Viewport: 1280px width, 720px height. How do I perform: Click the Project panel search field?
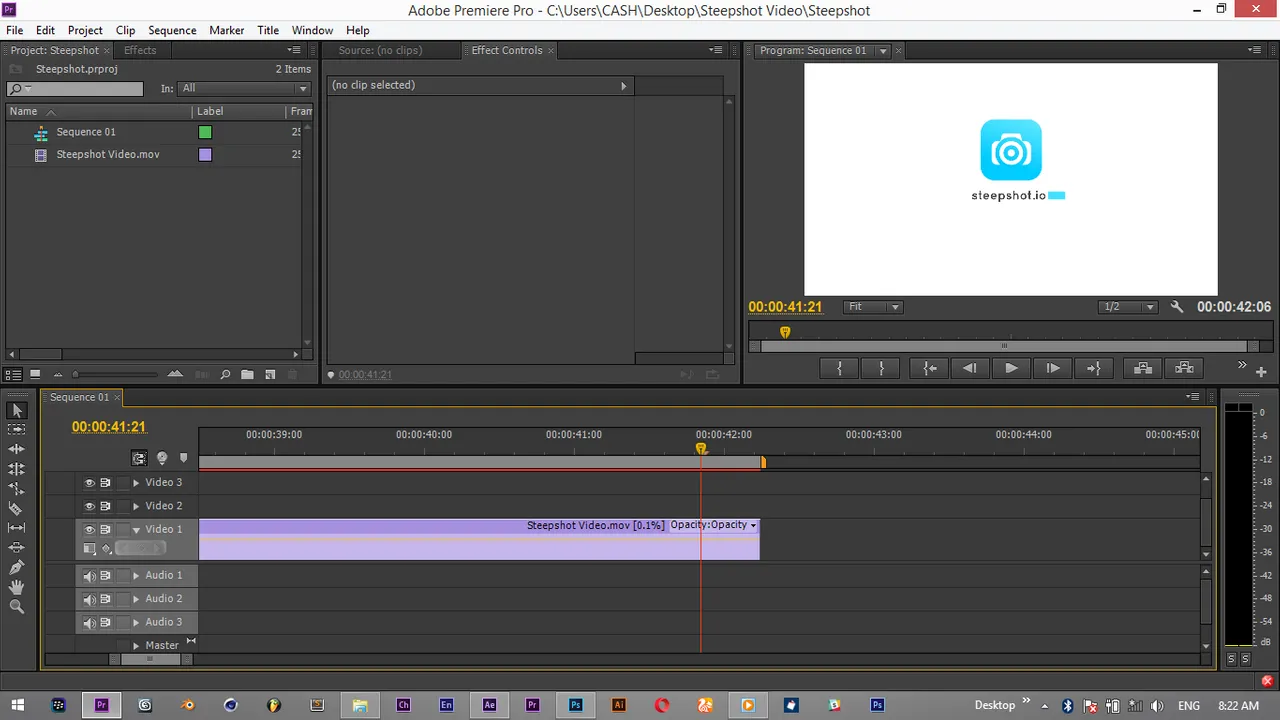click(x=75, y=88)
